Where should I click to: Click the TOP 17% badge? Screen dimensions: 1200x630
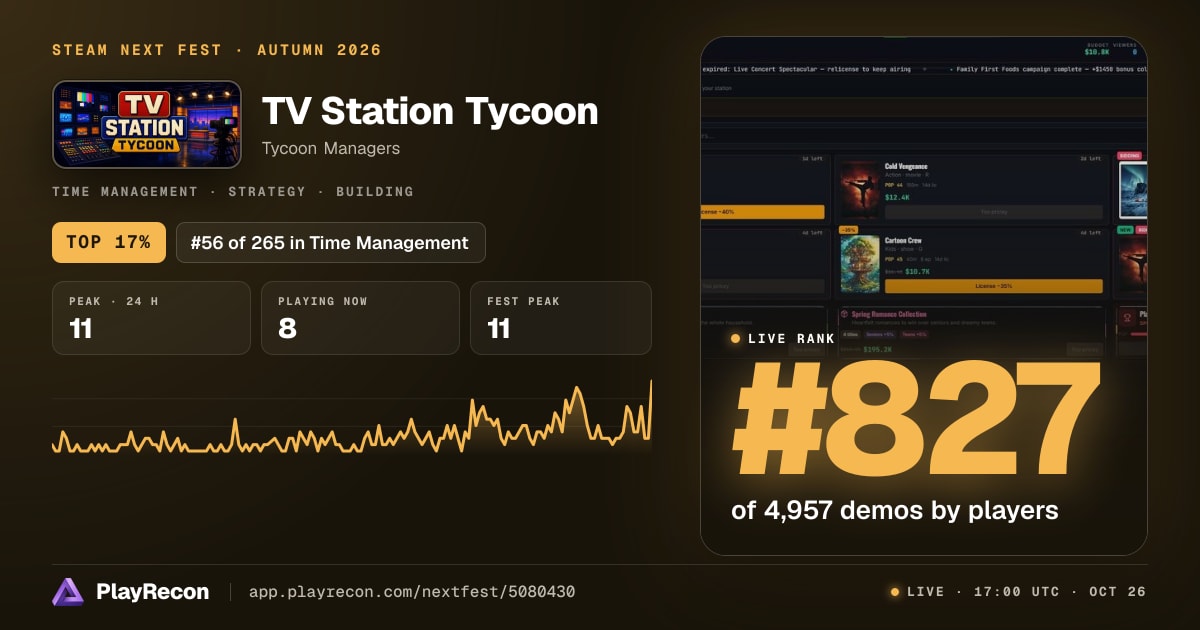[109, 242]
